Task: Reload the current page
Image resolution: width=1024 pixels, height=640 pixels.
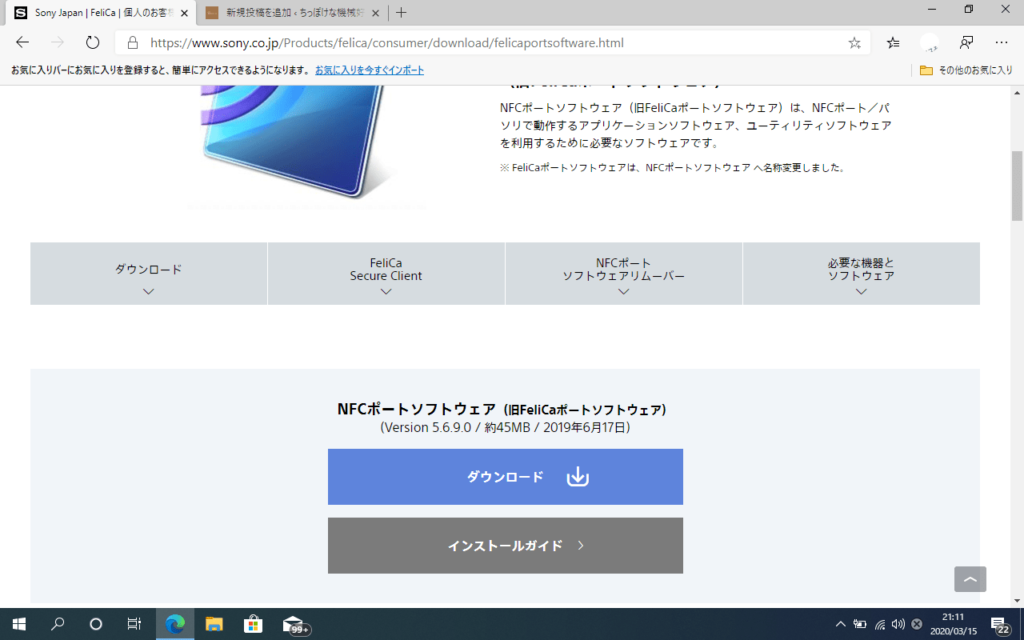Action: (92, 42)
